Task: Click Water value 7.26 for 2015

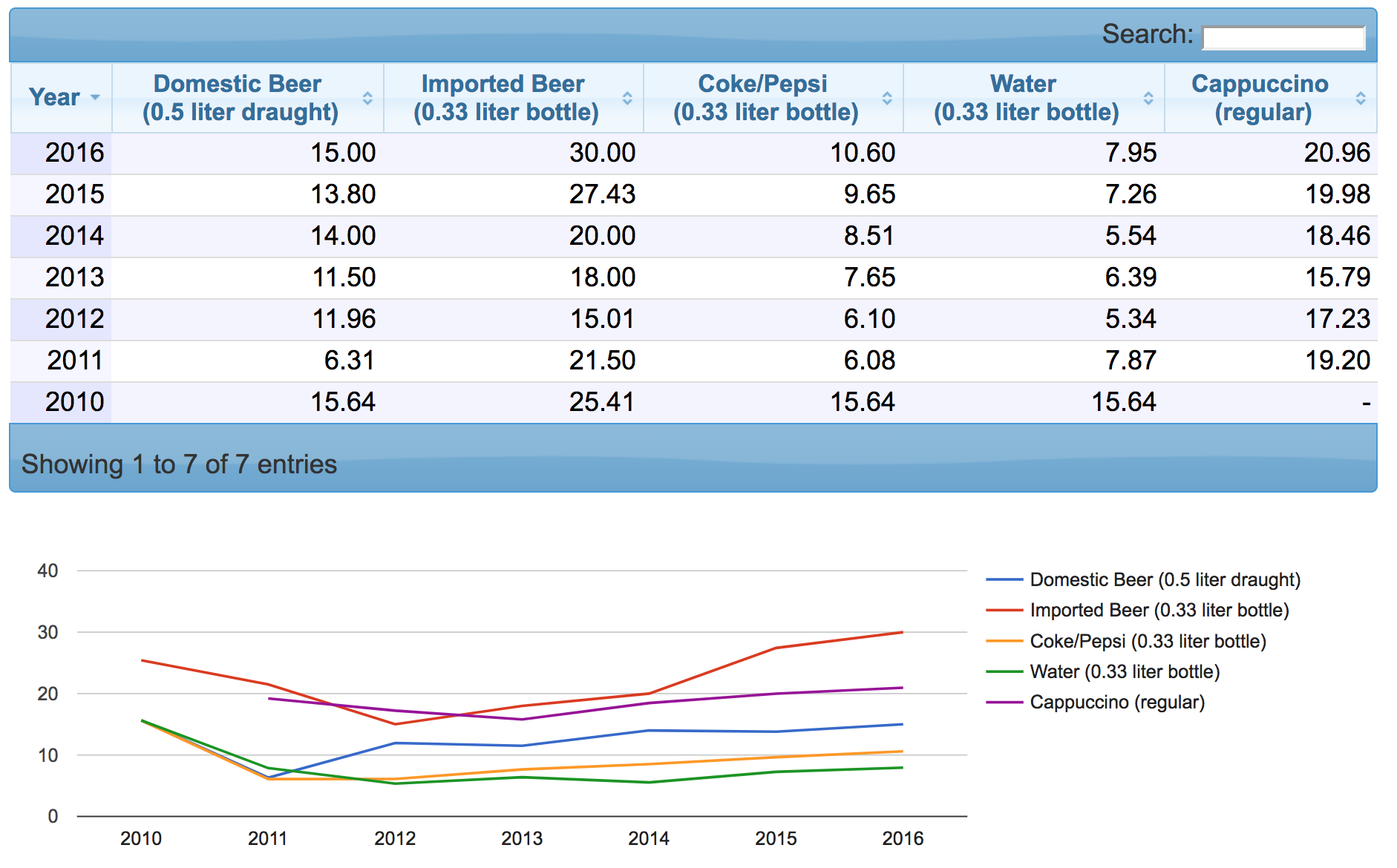Action: coord(1131,195)
